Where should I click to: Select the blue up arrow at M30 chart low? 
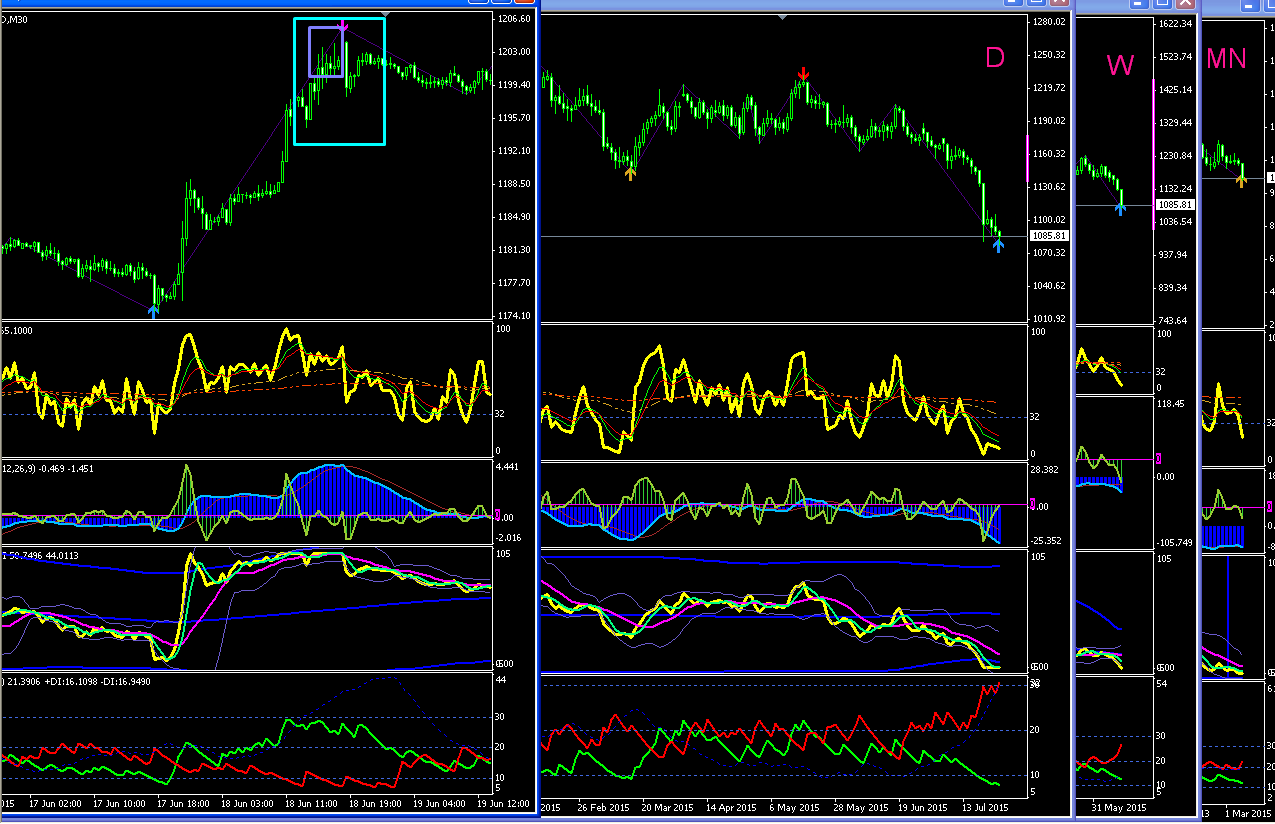click(153, 312)
